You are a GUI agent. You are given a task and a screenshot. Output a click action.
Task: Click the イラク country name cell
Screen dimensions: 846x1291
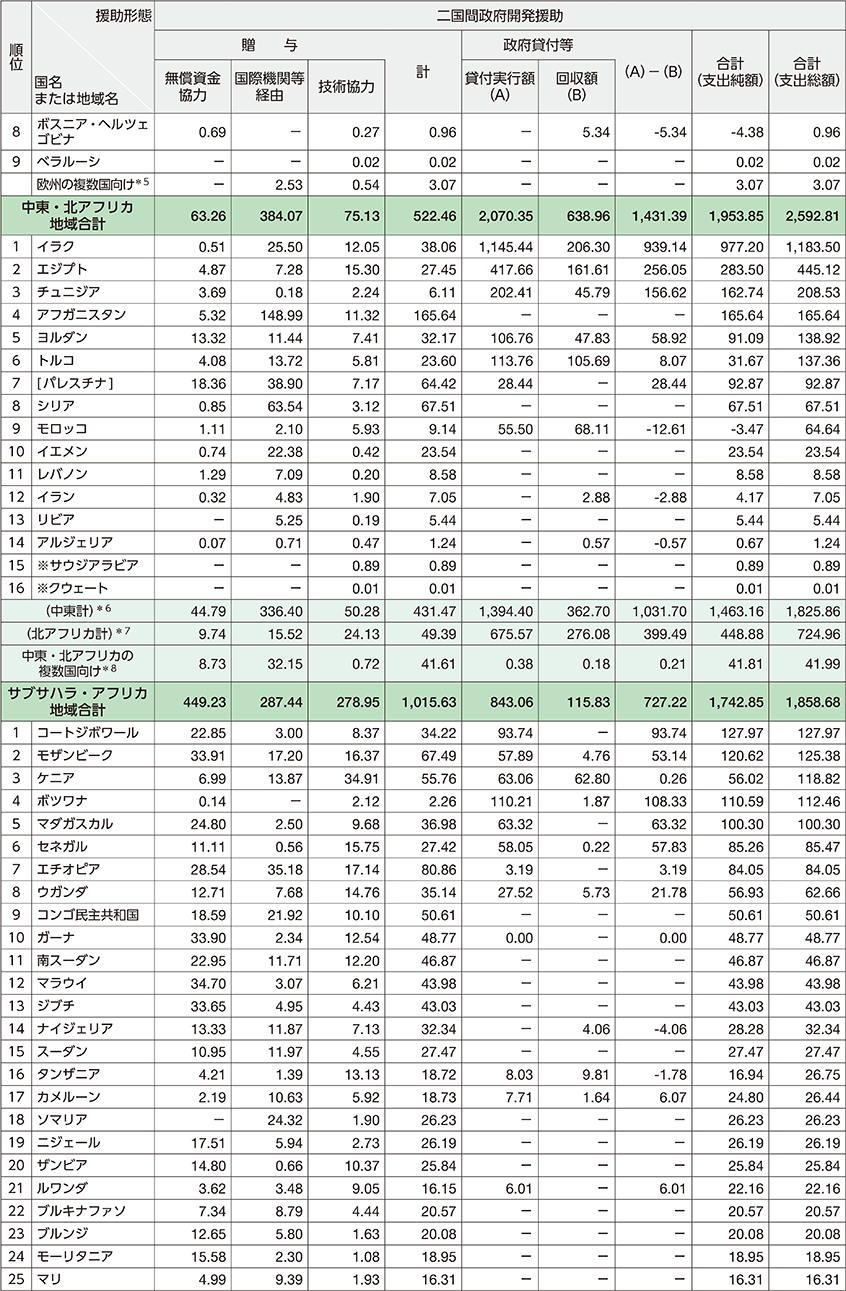(57, 248)
